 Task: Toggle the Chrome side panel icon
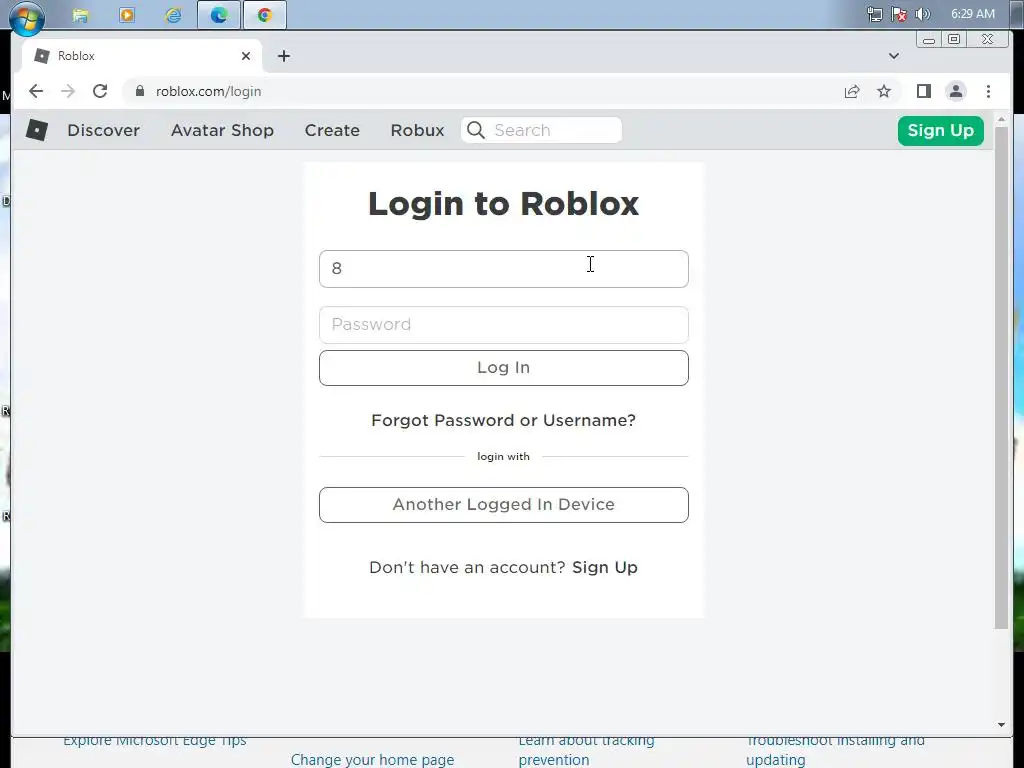923,91
